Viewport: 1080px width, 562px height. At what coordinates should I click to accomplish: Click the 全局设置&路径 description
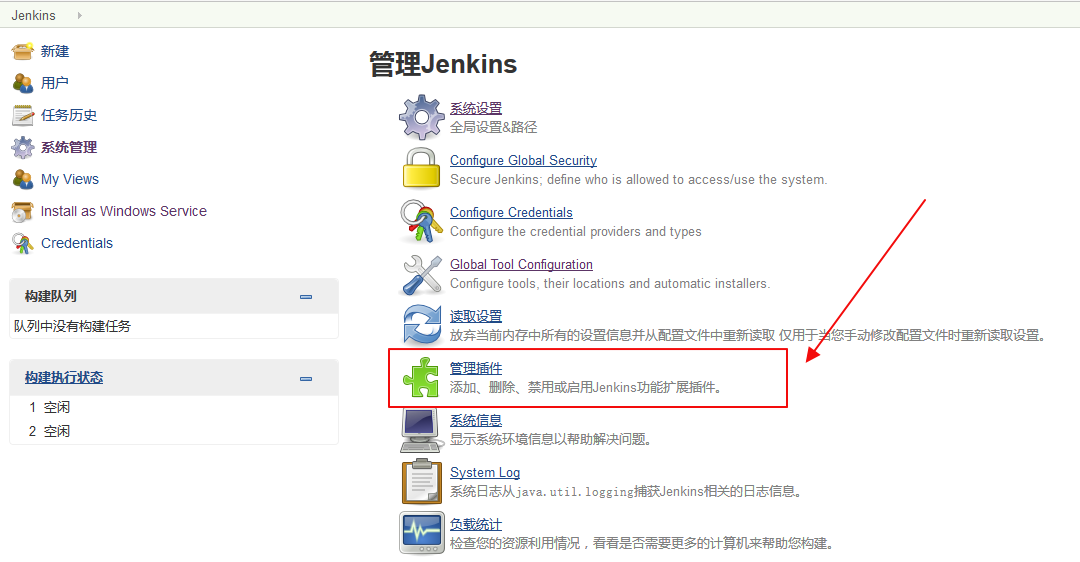tap(493, 127)
